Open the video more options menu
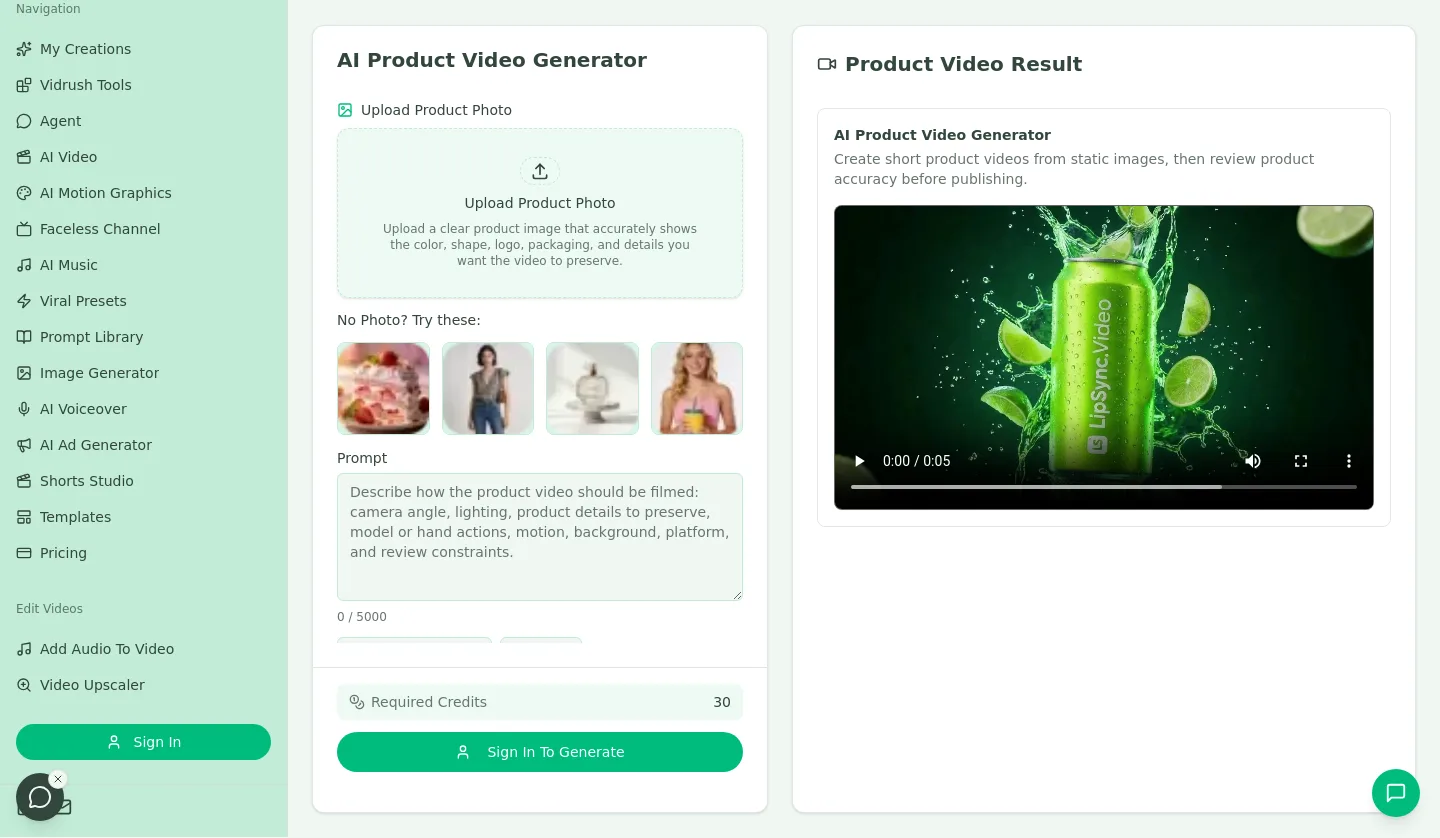This screenshot has height=838, width=1440. click(1349, 461)
